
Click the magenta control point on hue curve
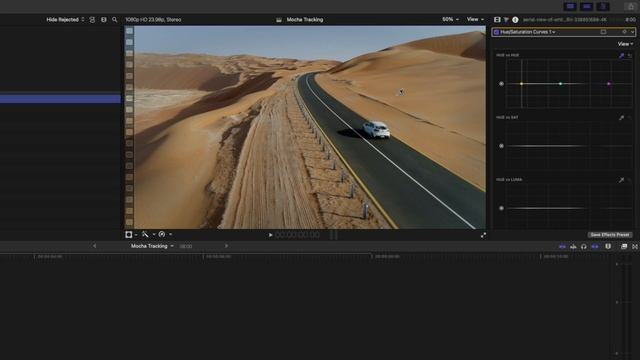tap(609, 84)
